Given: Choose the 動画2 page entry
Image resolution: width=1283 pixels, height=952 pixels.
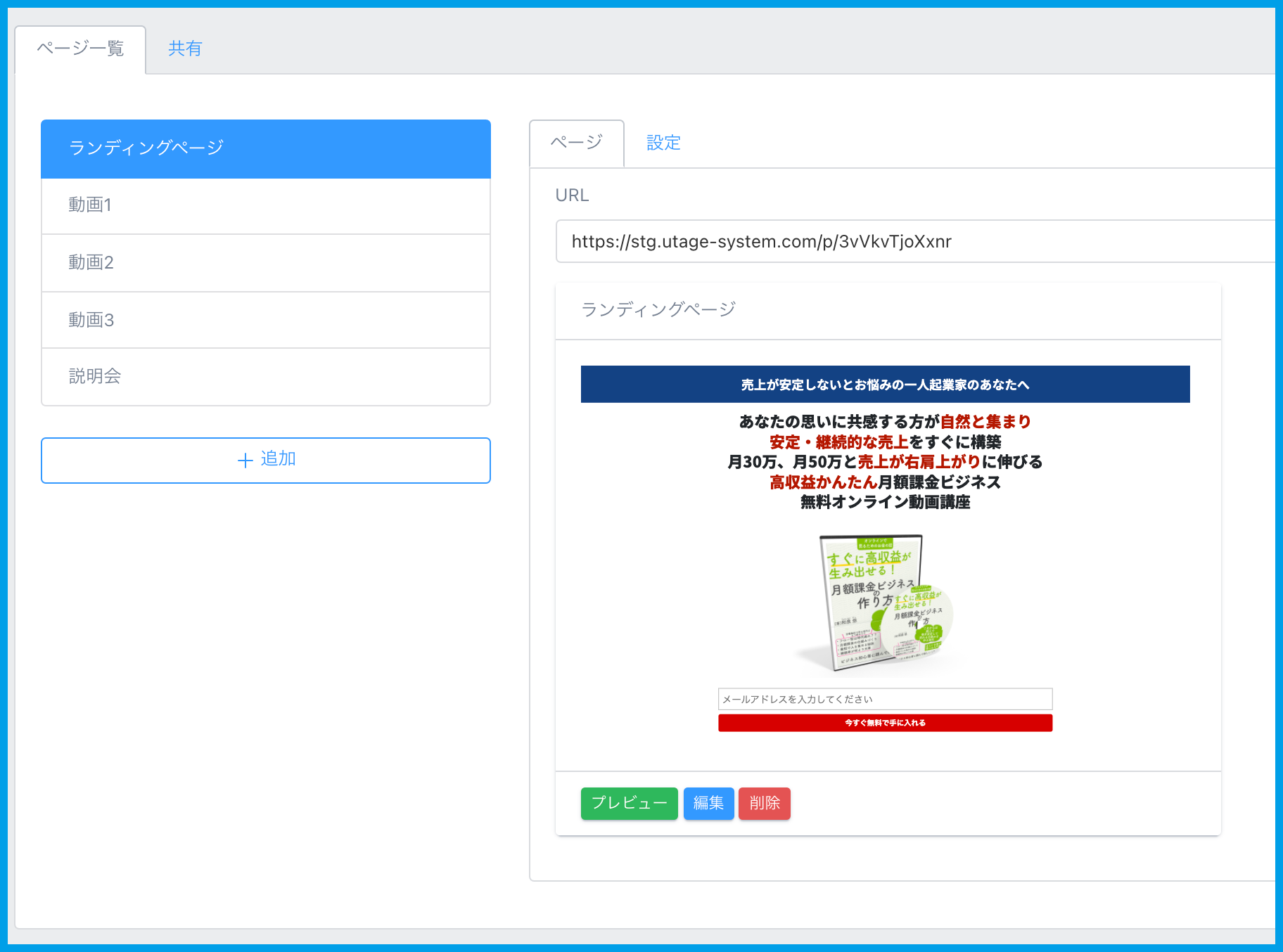Looking at the screenshot, I should click(265, 263).
